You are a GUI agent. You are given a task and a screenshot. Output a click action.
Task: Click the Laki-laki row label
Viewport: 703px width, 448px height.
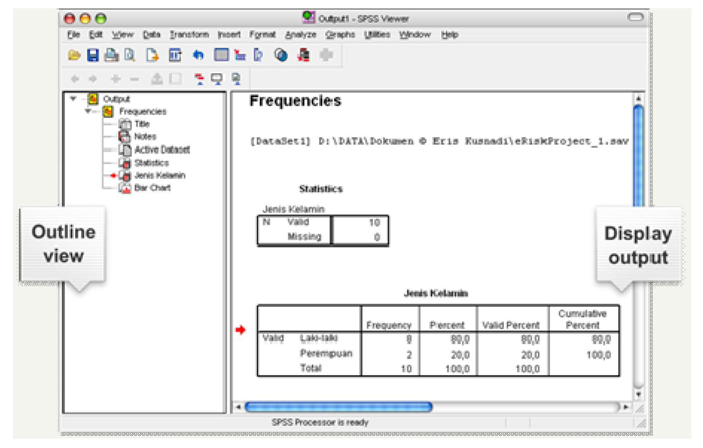(319, 338)
